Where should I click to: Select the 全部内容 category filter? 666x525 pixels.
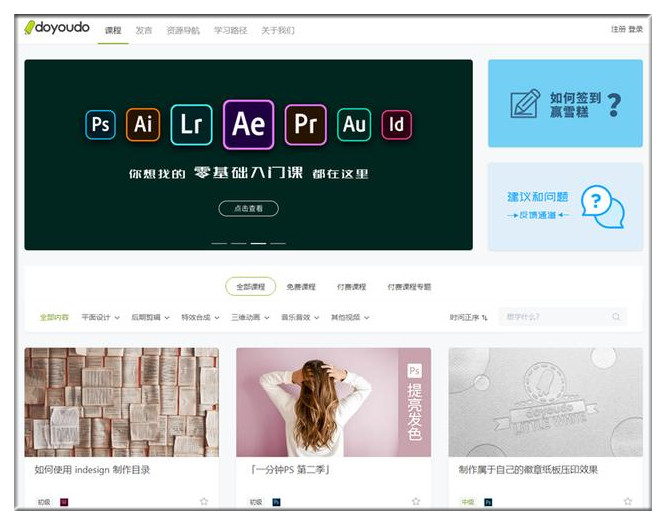click(54, 317)
